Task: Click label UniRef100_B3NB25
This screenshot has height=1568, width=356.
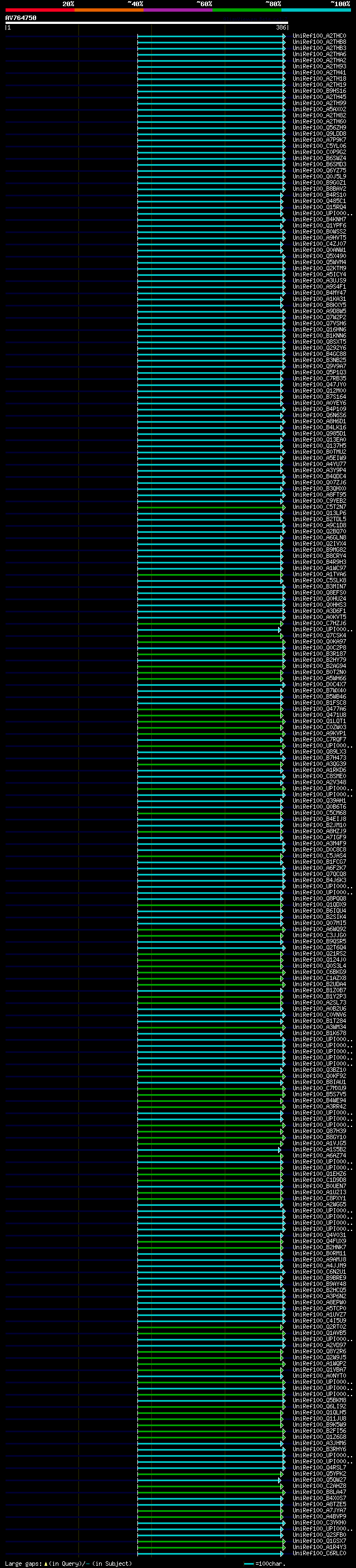Action: (x=319, y=360)
